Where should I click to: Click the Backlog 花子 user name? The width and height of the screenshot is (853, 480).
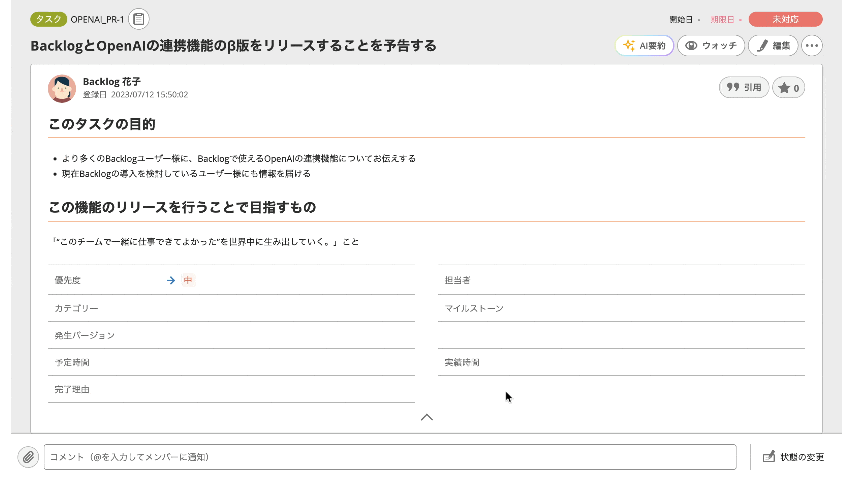(111, 81)
